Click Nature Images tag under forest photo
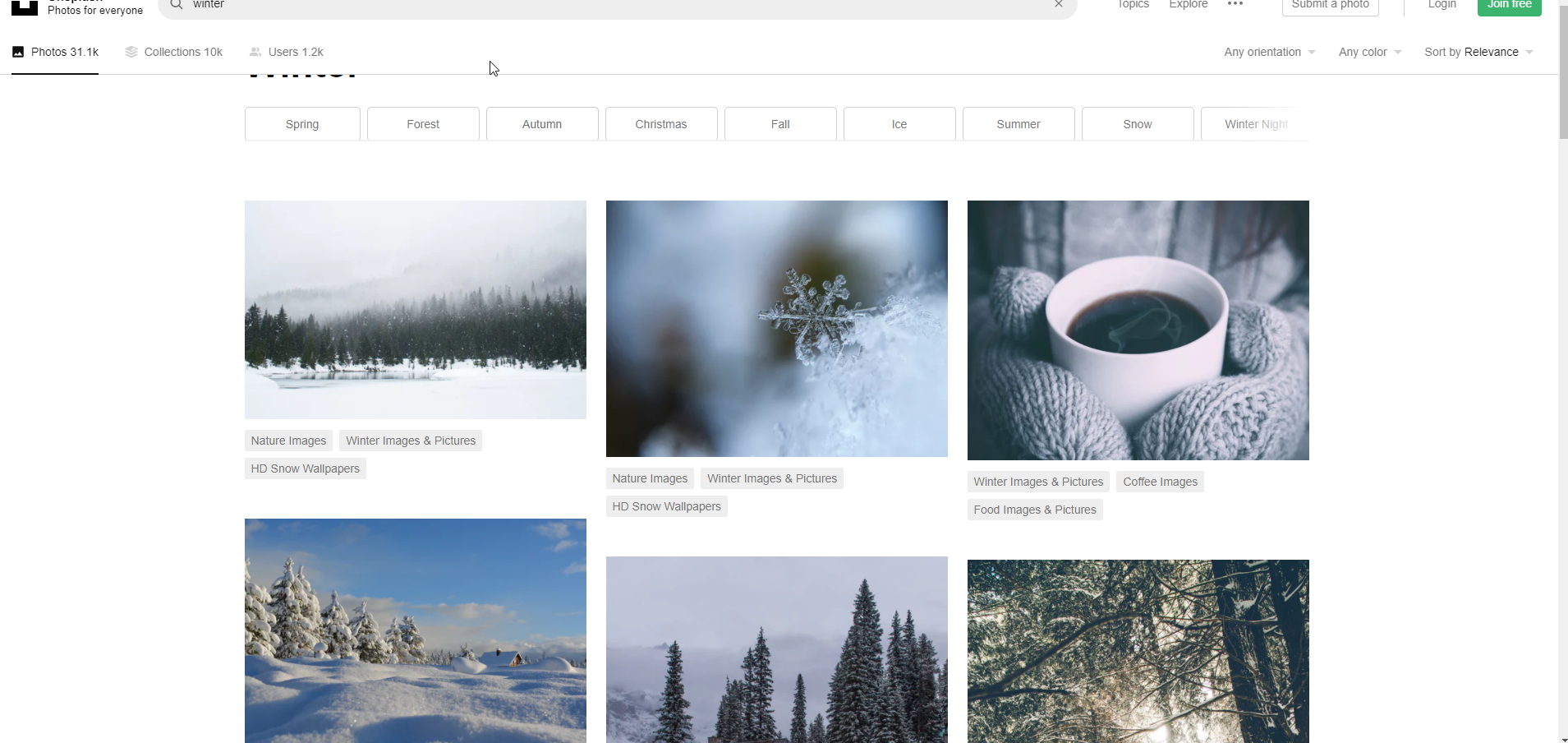Viewport: 1568px width, 743px height. 288,441
